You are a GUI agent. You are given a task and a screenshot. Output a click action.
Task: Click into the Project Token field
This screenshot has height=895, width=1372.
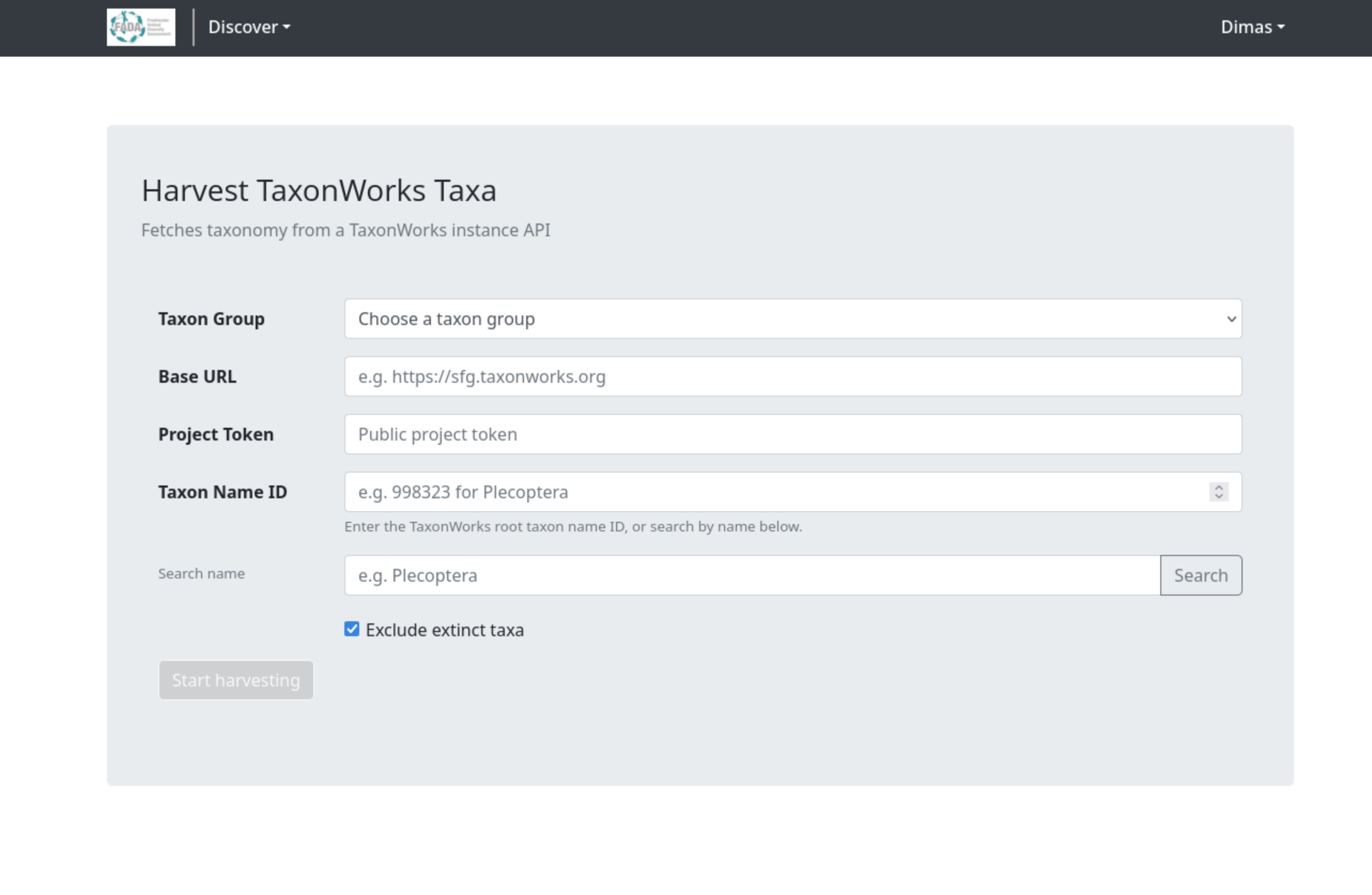[792, 434]
